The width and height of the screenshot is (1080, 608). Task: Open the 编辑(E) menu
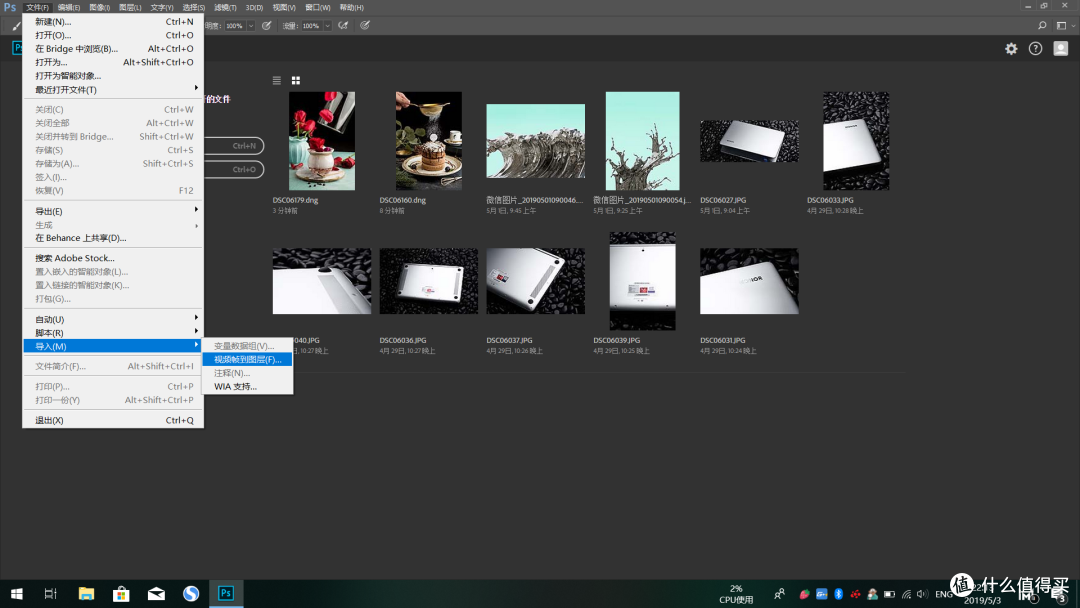click(x=68, y=8)
